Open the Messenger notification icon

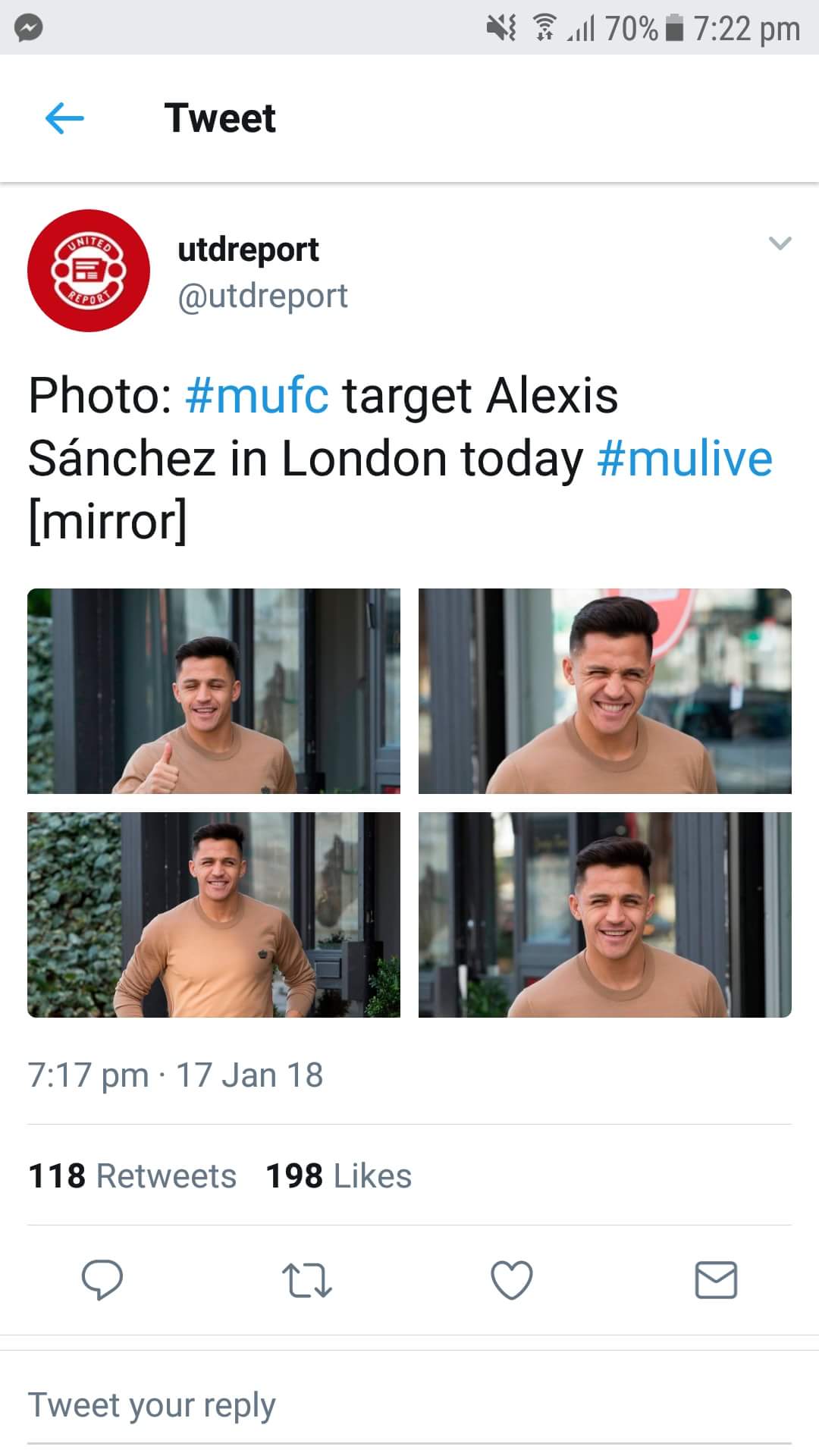(28, 29)
